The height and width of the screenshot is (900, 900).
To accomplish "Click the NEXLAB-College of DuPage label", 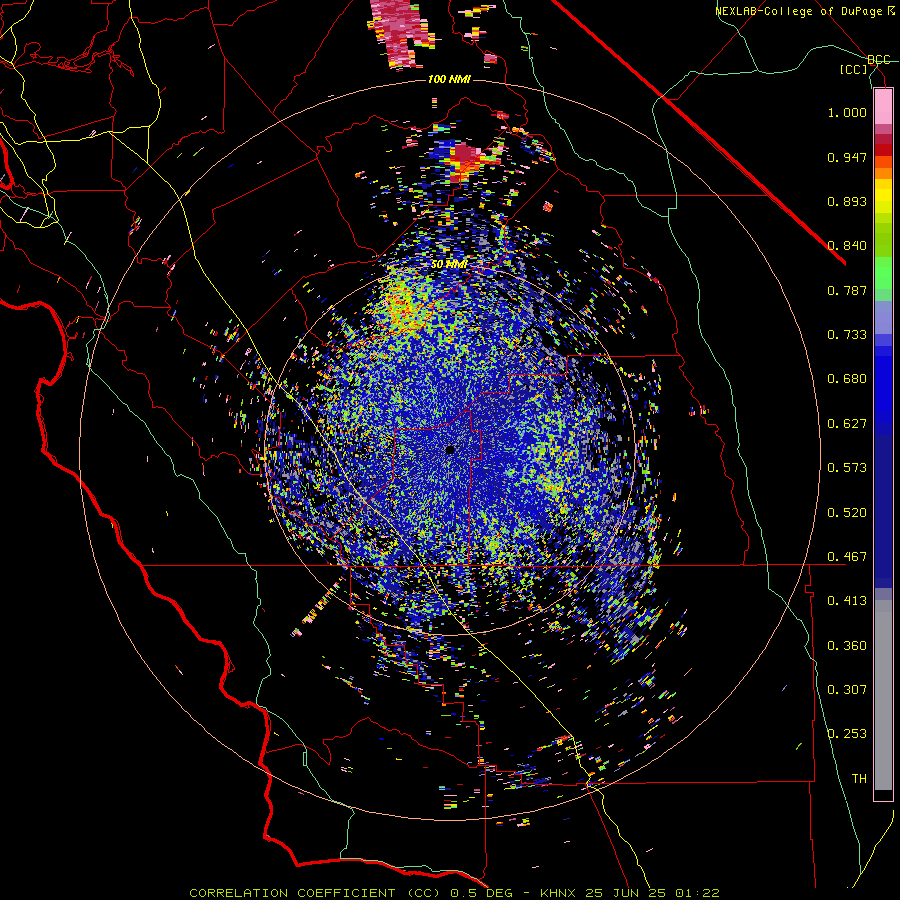I will [x=799, y=11].
